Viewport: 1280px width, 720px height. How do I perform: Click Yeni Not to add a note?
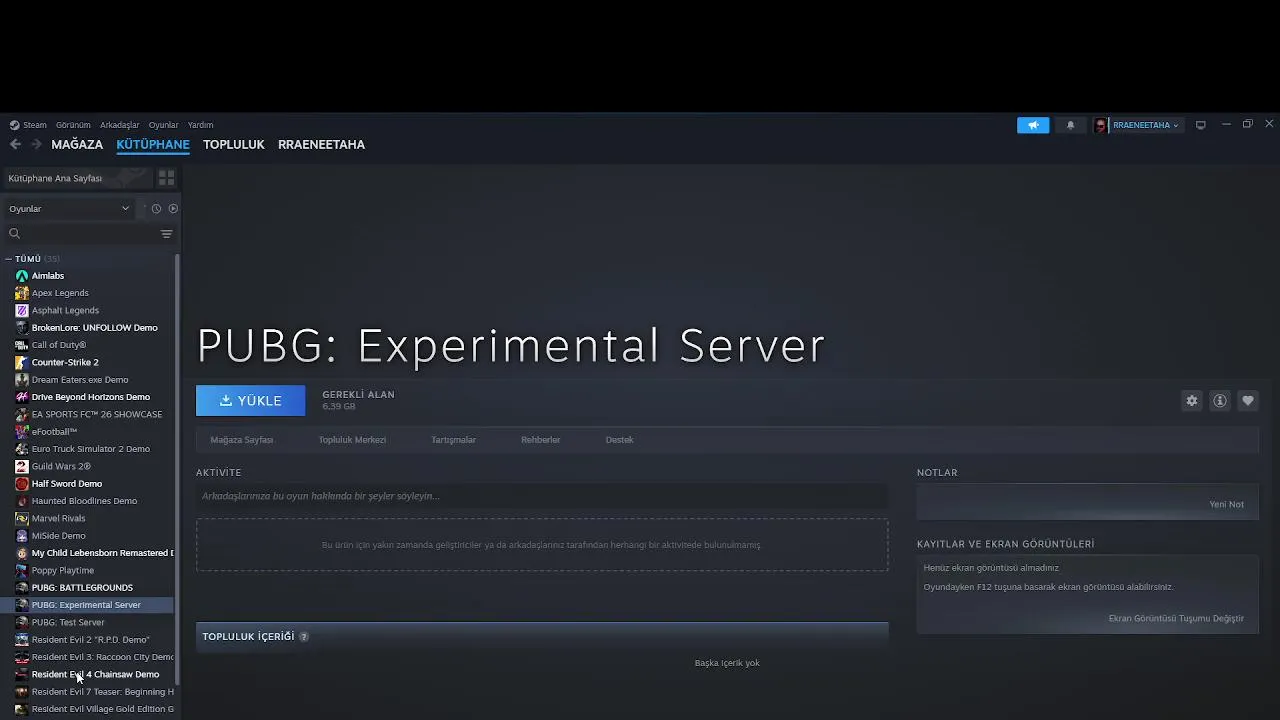pyautogui.click(x=1226, y=504)
